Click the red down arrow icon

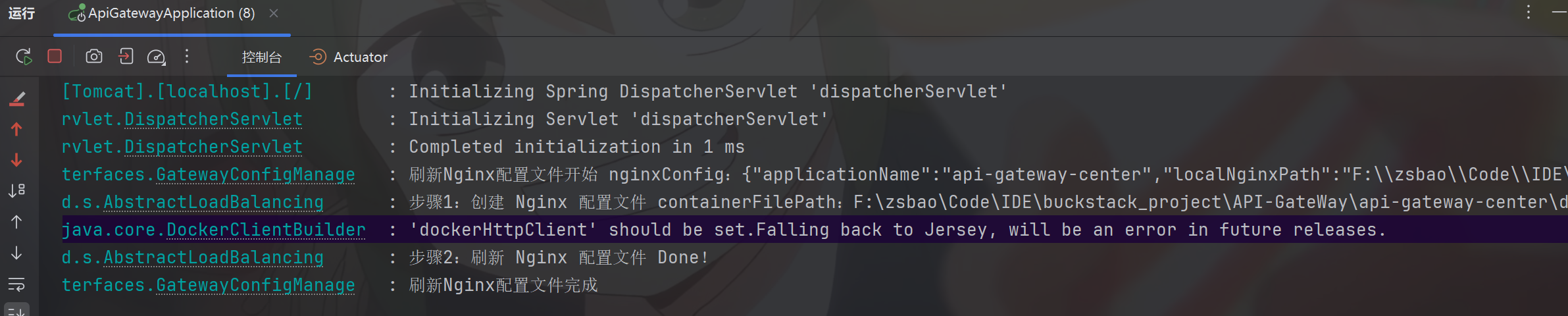pyautogui.click(x=16, y=160)
